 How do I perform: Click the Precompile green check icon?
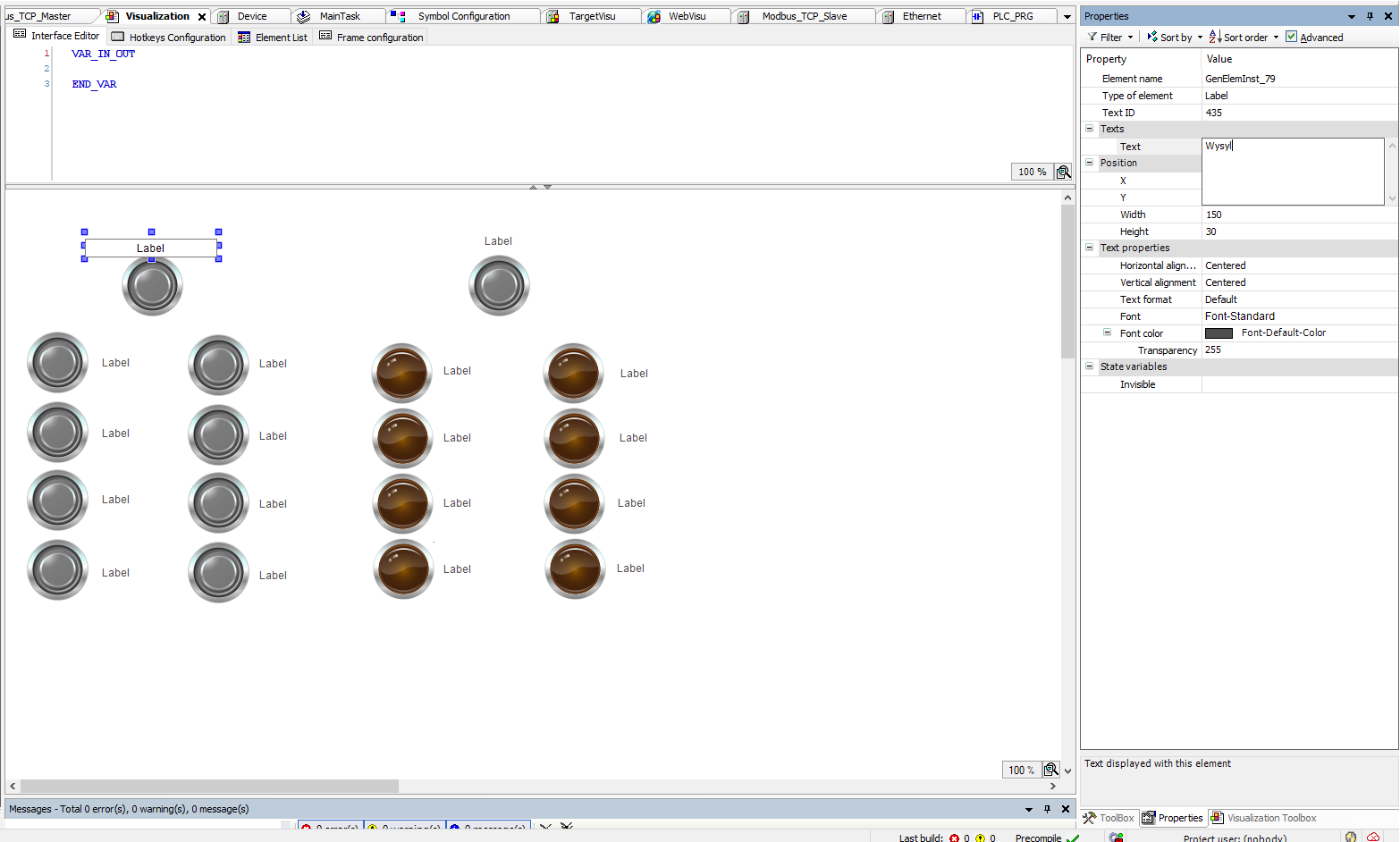tap(1073, 838)
